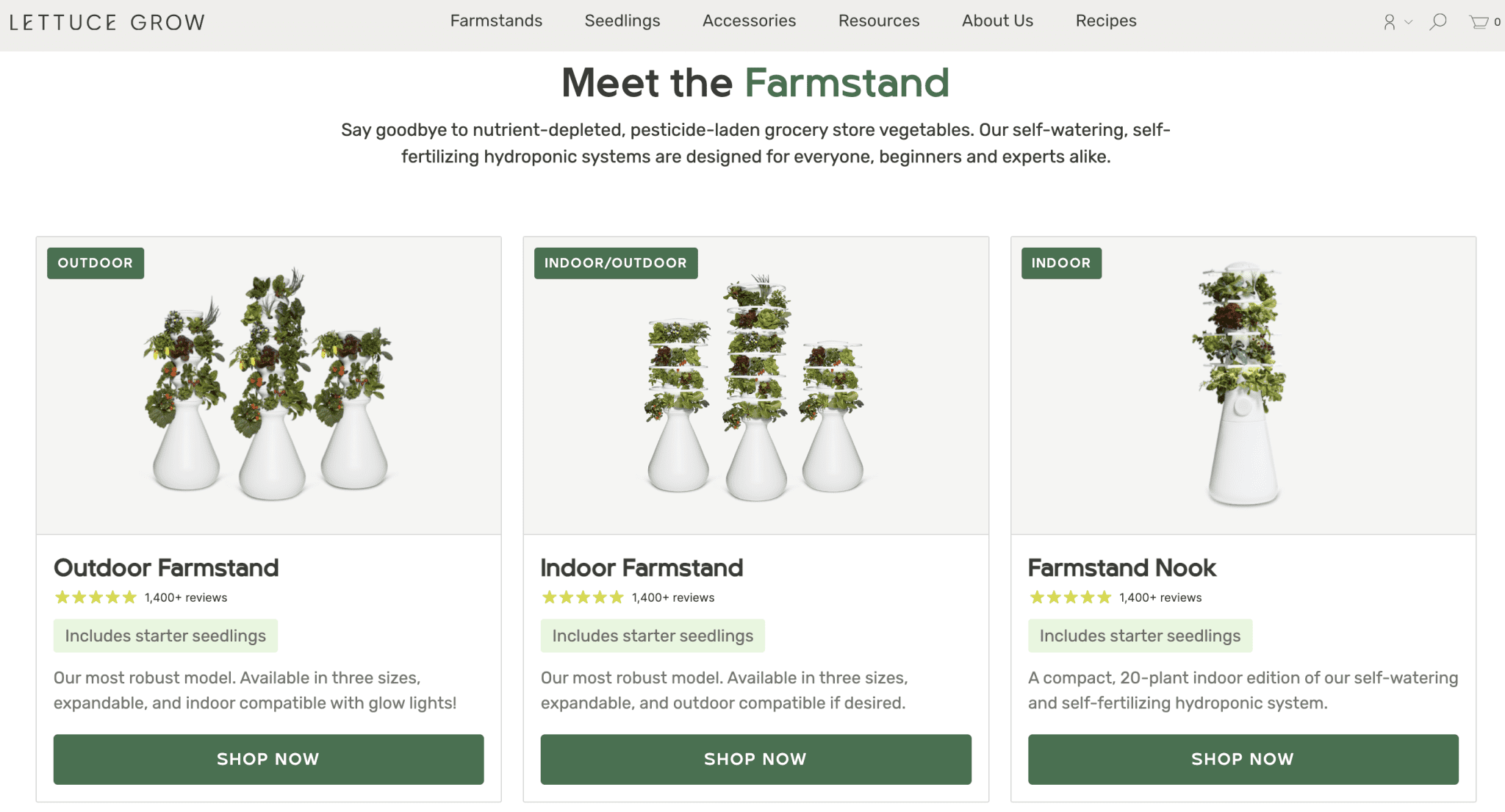Click the Lettuce Grow logo
1505x812 pixels.
coord(107,21)
